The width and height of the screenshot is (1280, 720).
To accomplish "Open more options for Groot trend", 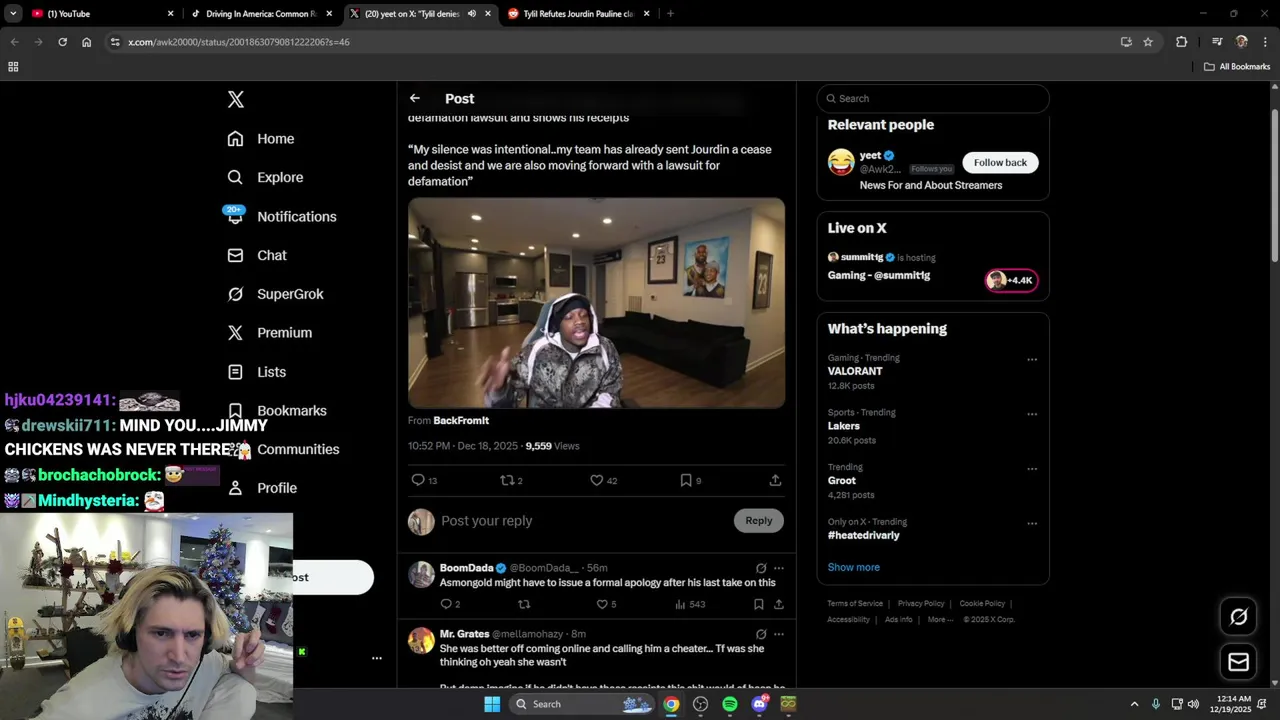I will pos(1032,468).
